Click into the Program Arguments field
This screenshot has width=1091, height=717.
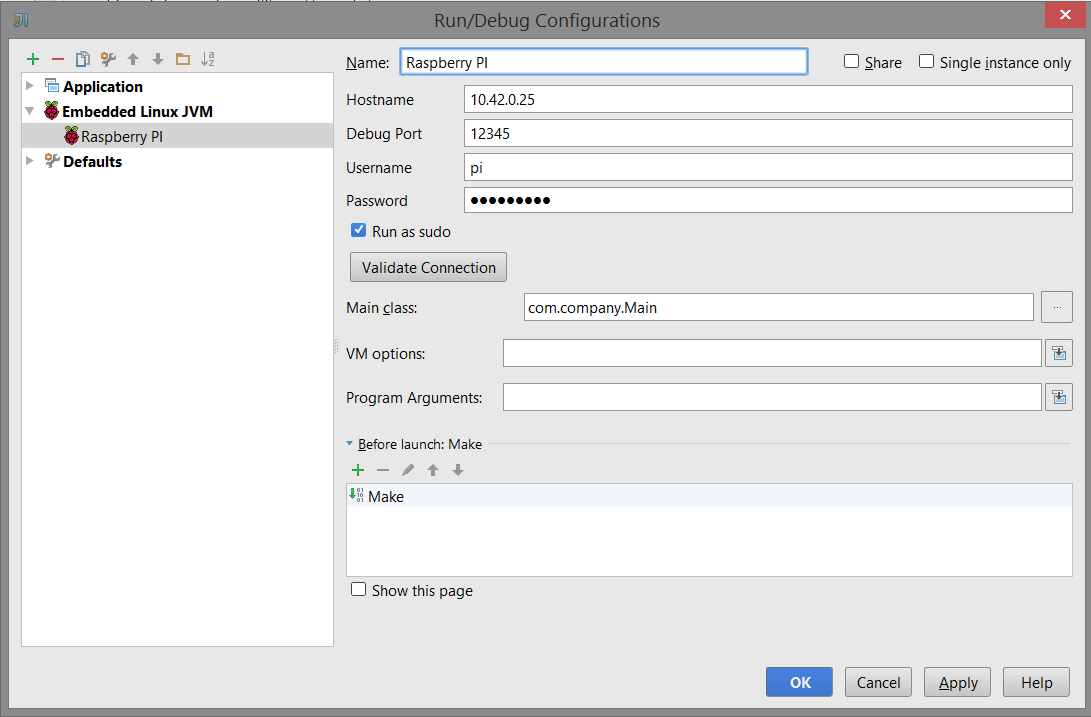pos(772,397)
